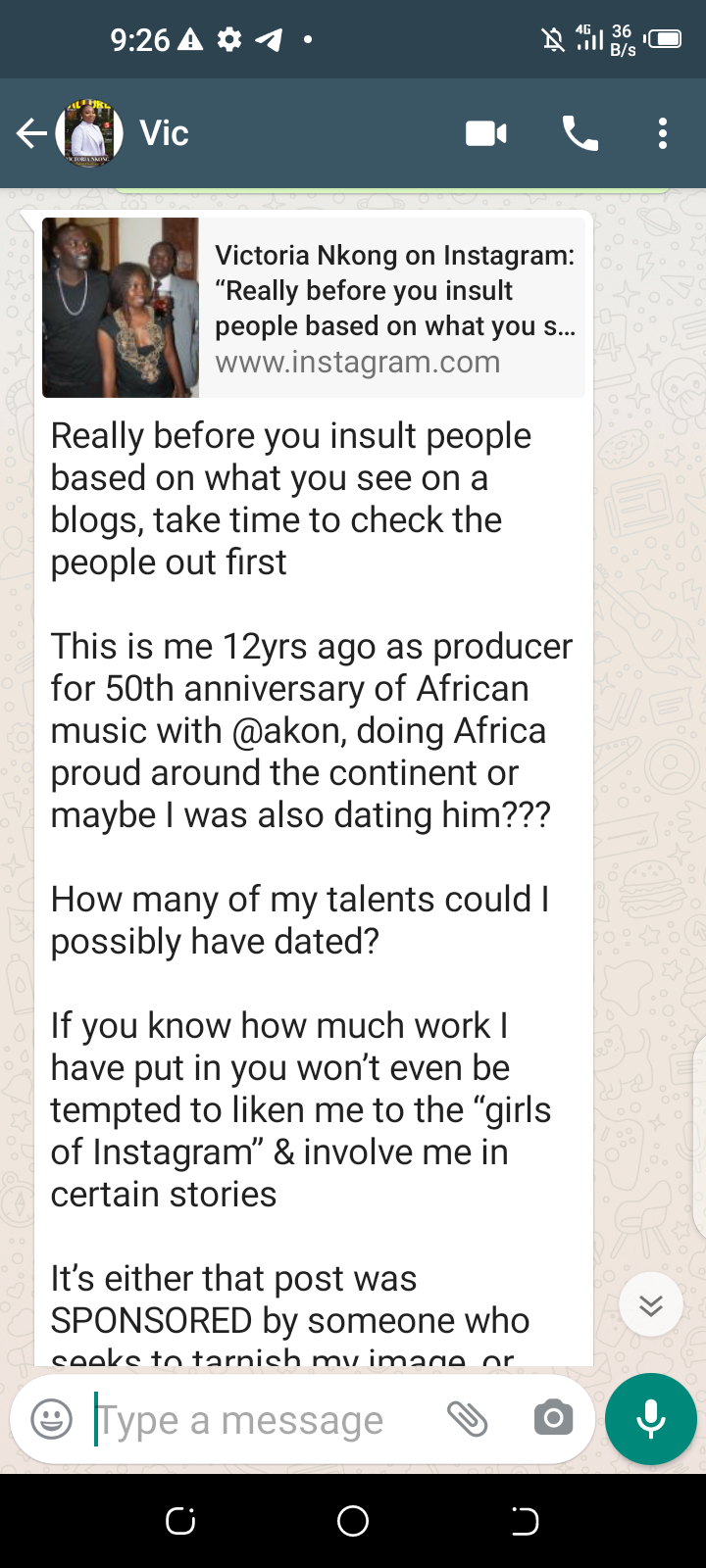Tap the paperclip attach icon
The width and height of the screenshot is (706, 1568).
pyautogui.click(x=468, y=1418)
